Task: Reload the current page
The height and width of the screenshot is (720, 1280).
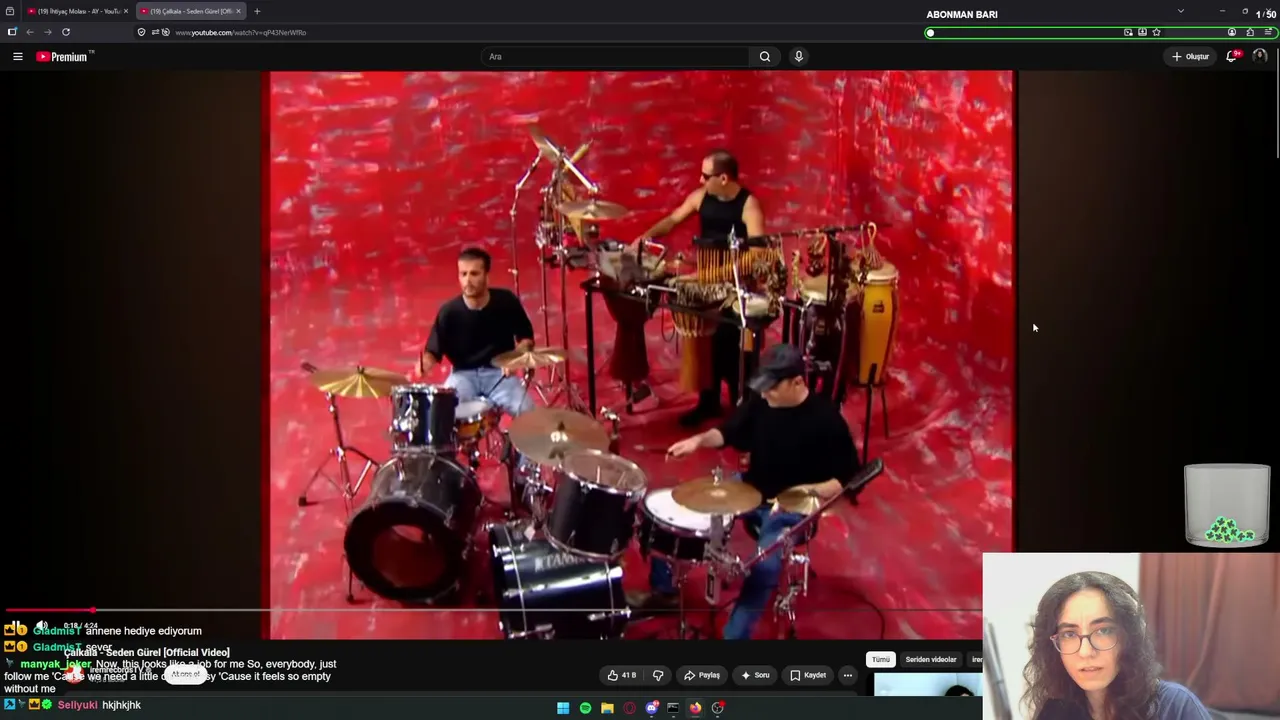Action: (x=66, y=32)
